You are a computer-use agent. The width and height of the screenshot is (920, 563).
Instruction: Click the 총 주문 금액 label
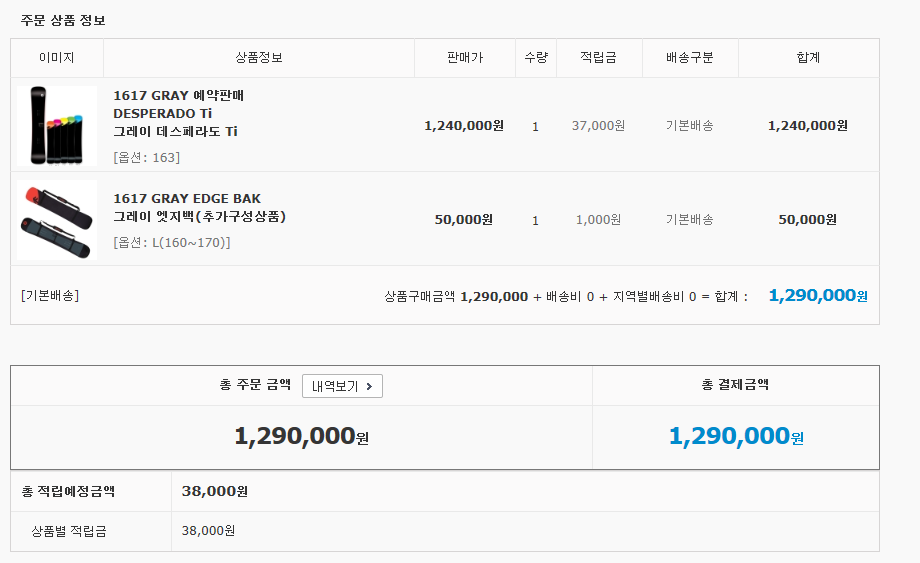tap(255, 385)
